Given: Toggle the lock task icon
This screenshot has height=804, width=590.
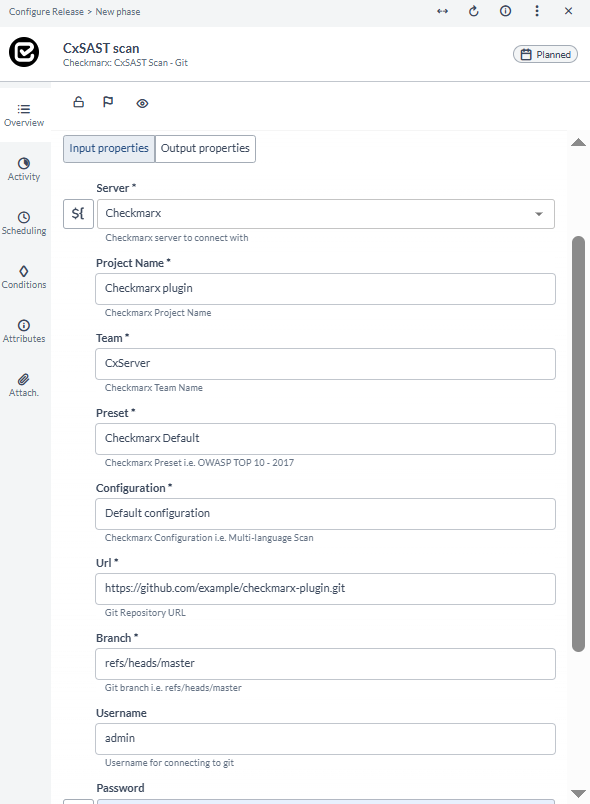Looking at the screenshot, I should (x=78, y=102).
